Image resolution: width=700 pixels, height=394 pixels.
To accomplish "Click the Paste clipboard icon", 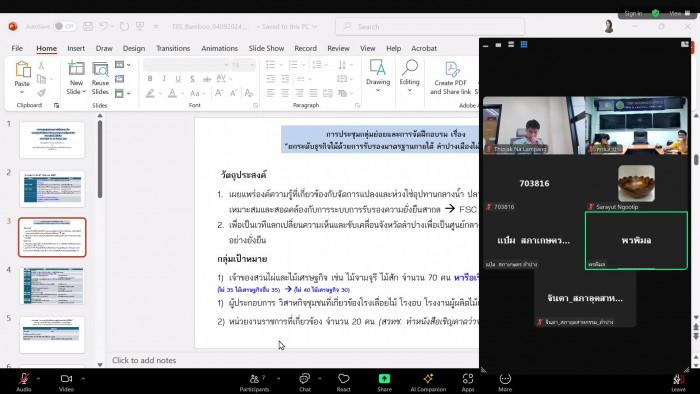I will pyautogui.click(x=22, y=70).
